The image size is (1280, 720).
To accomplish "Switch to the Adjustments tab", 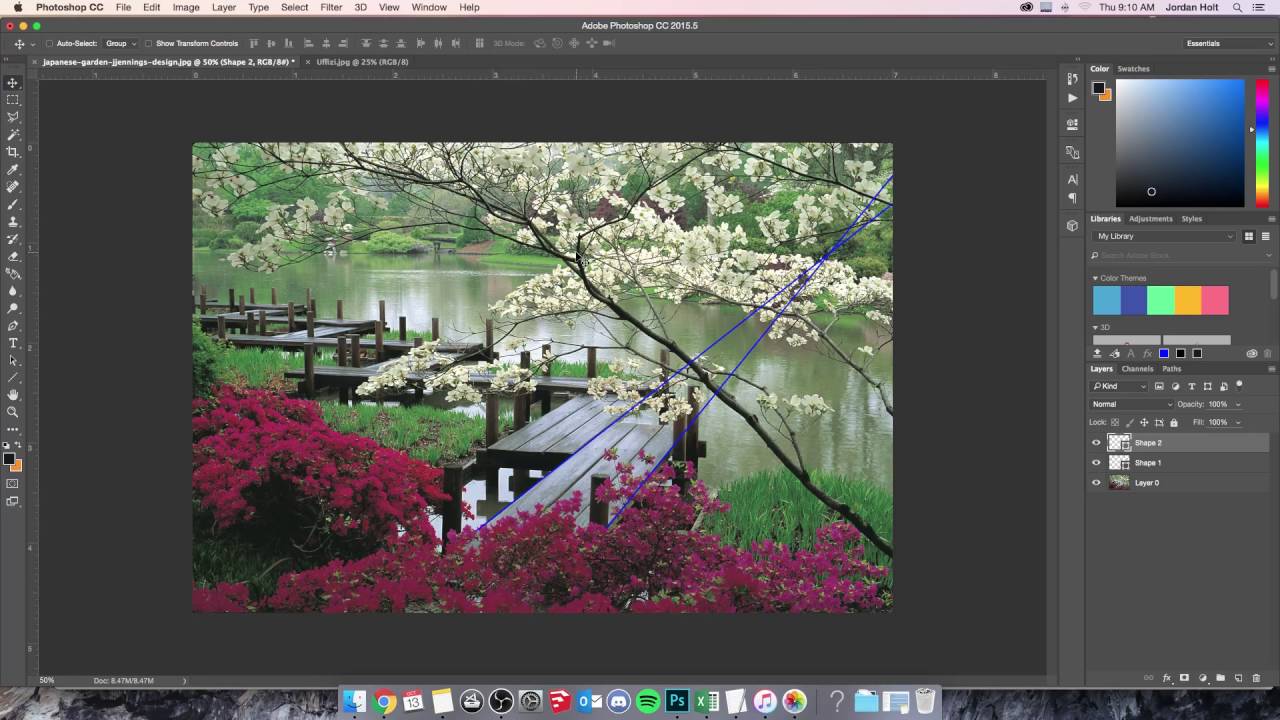I will (x=1150, y=219).
